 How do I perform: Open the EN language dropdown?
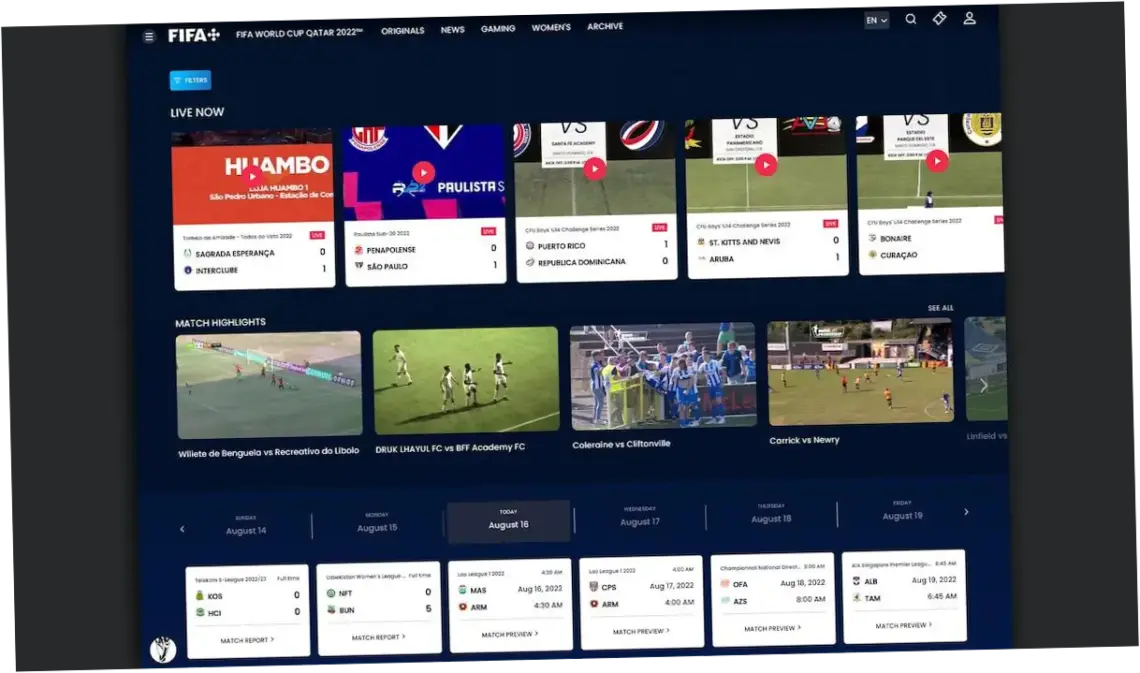tap(876, 20)
